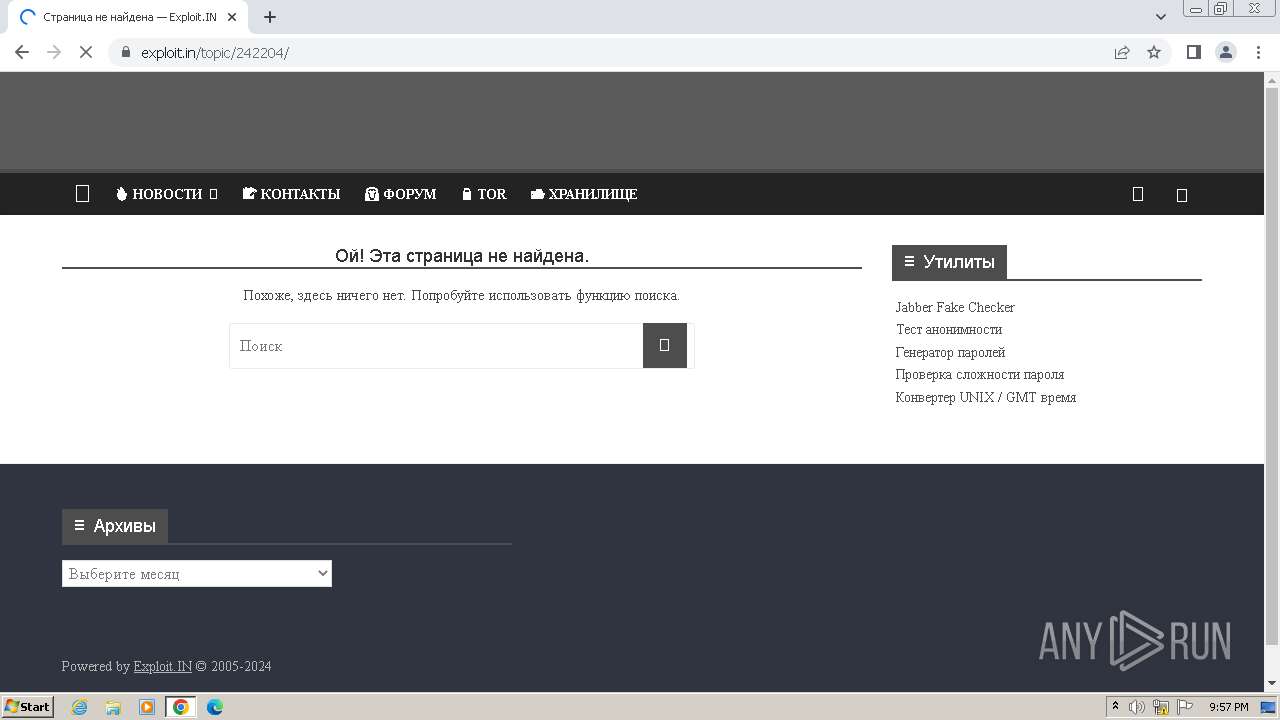
Task: Click the share page icon in address bar
Action: (1122, 52)
